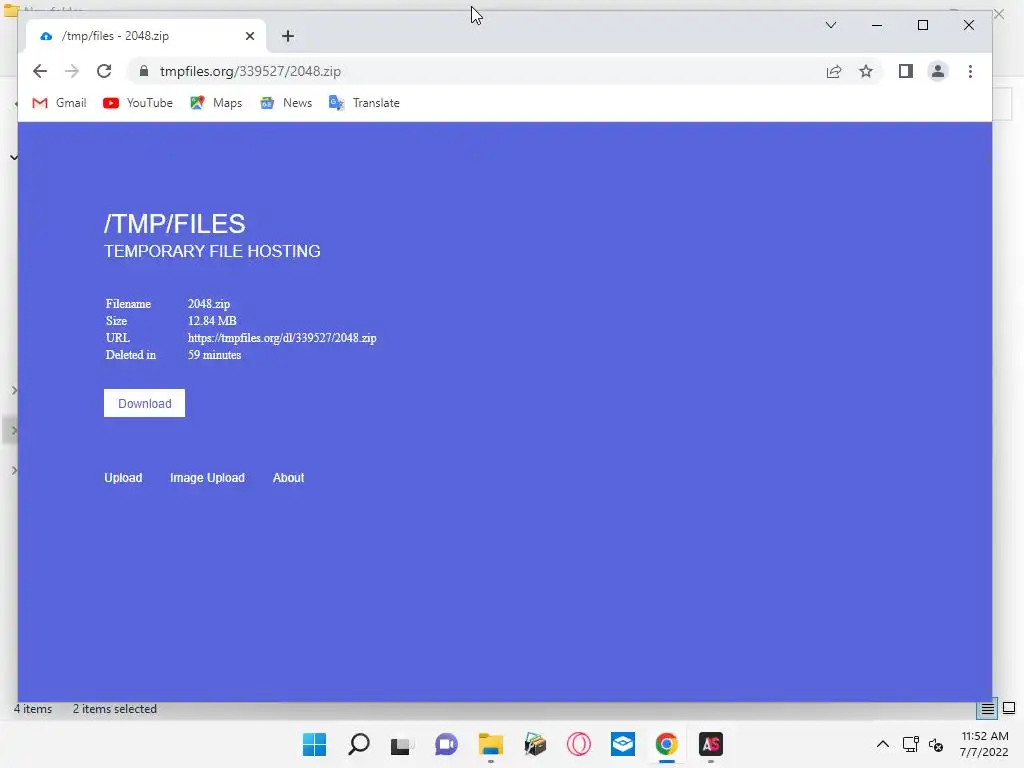Image resolution: width=1024 pixels, height=768 pixels.
Task: Open tab search dropdown chevron
Action: (831, 25)
